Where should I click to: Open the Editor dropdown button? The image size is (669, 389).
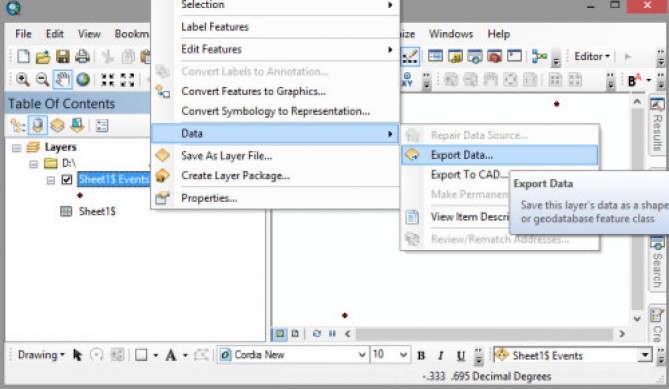(592, 56)
